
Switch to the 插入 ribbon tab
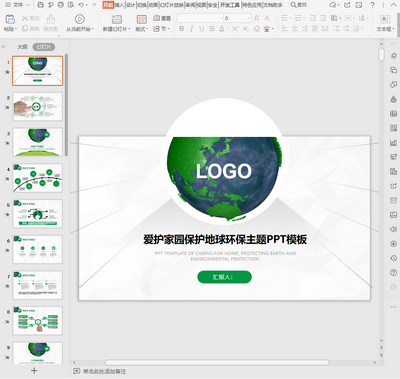click(x=119, y=5)
